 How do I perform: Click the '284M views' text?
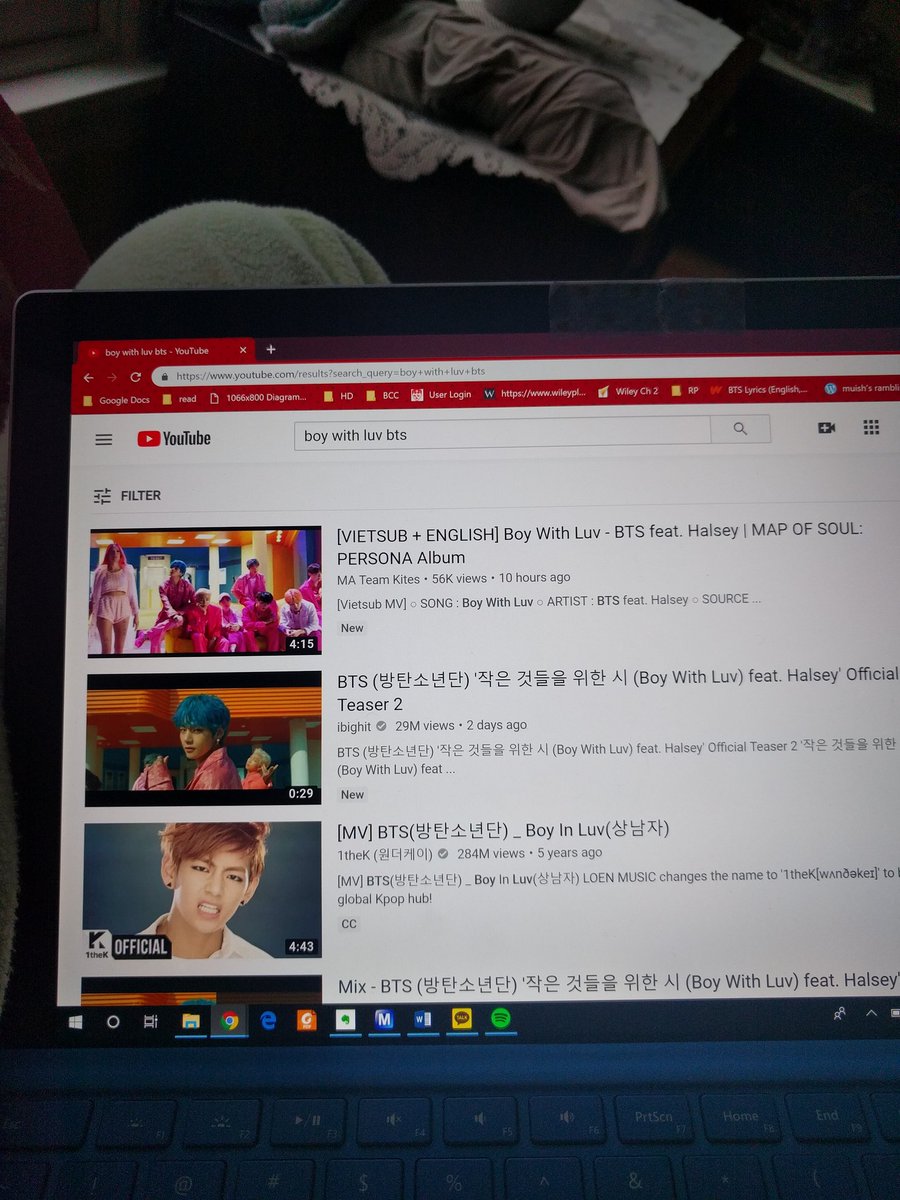point(490,853)
